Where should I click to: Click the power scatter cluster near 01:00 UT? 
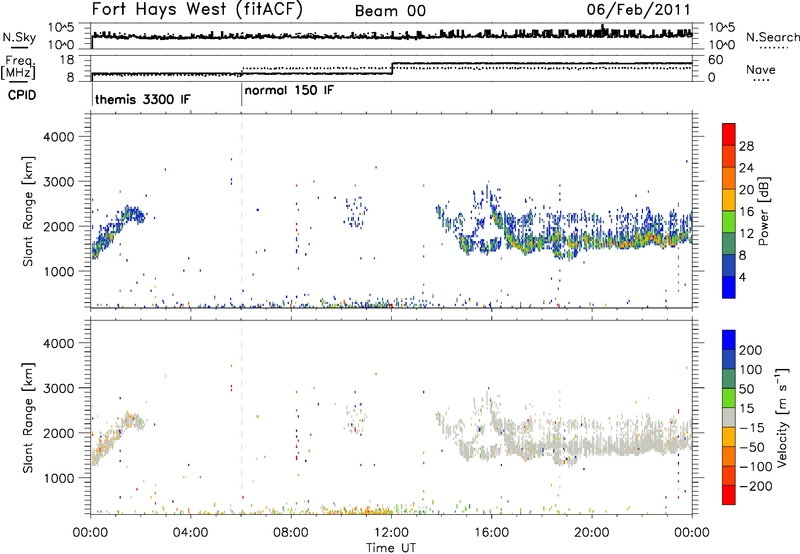117,231
